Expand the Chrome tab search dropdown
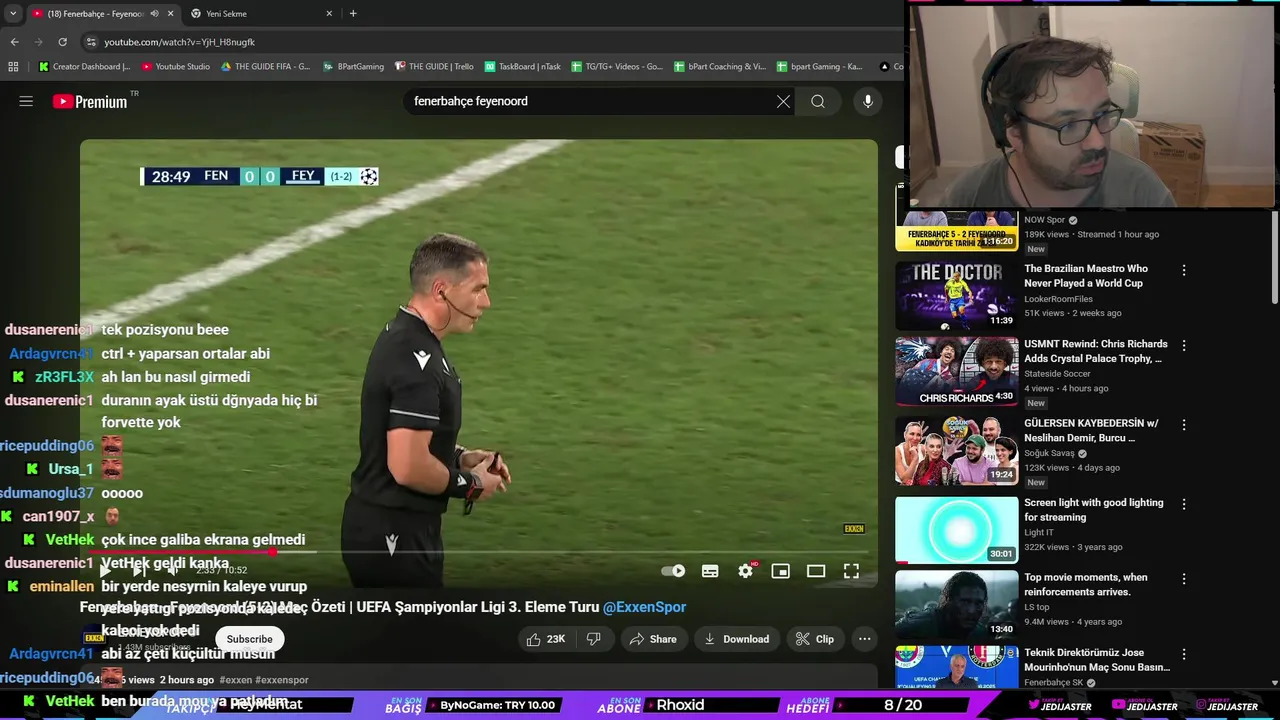This screenshot has width=1280, height=720. 13,14
